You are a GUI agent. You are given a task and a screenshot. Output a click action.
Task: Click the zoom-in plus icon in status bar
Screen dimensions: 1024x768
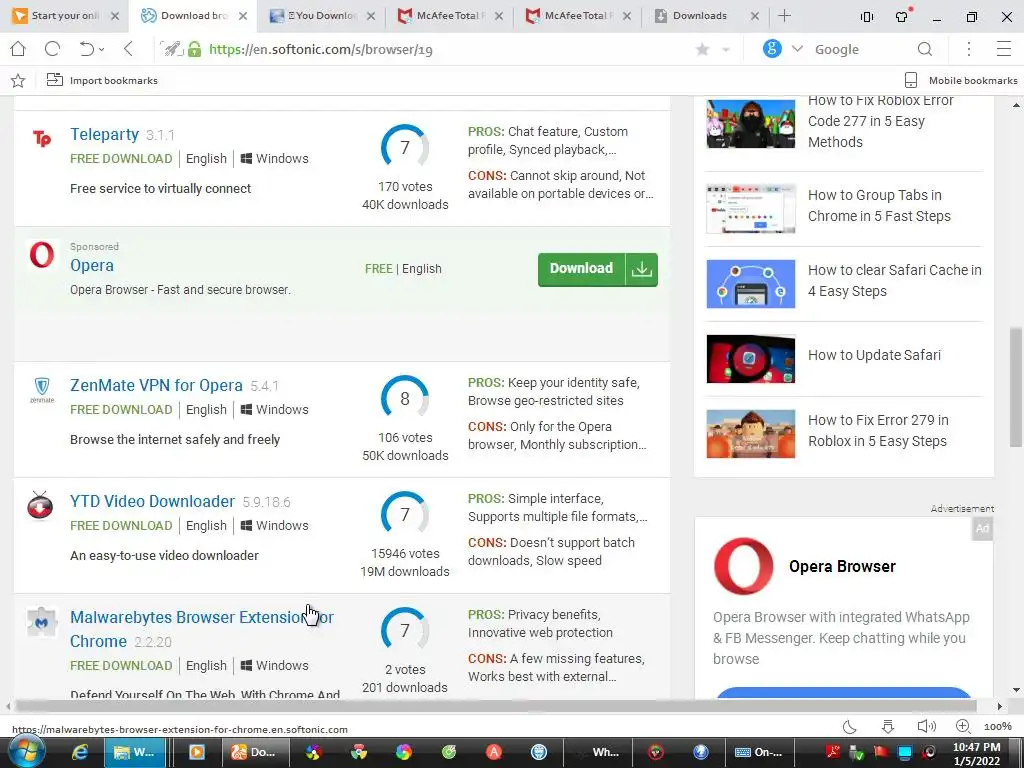[963, 726]
